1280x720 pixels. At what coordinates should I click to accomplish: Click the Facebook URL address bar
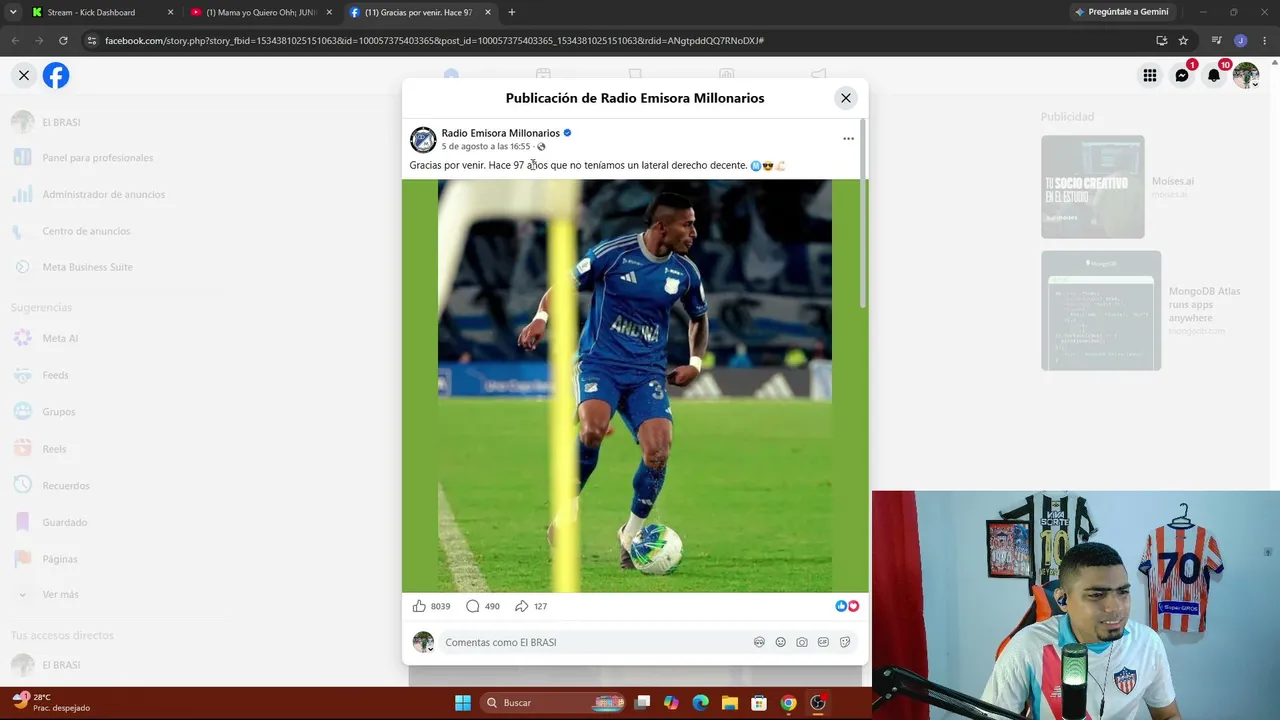[x=434, y=41]
